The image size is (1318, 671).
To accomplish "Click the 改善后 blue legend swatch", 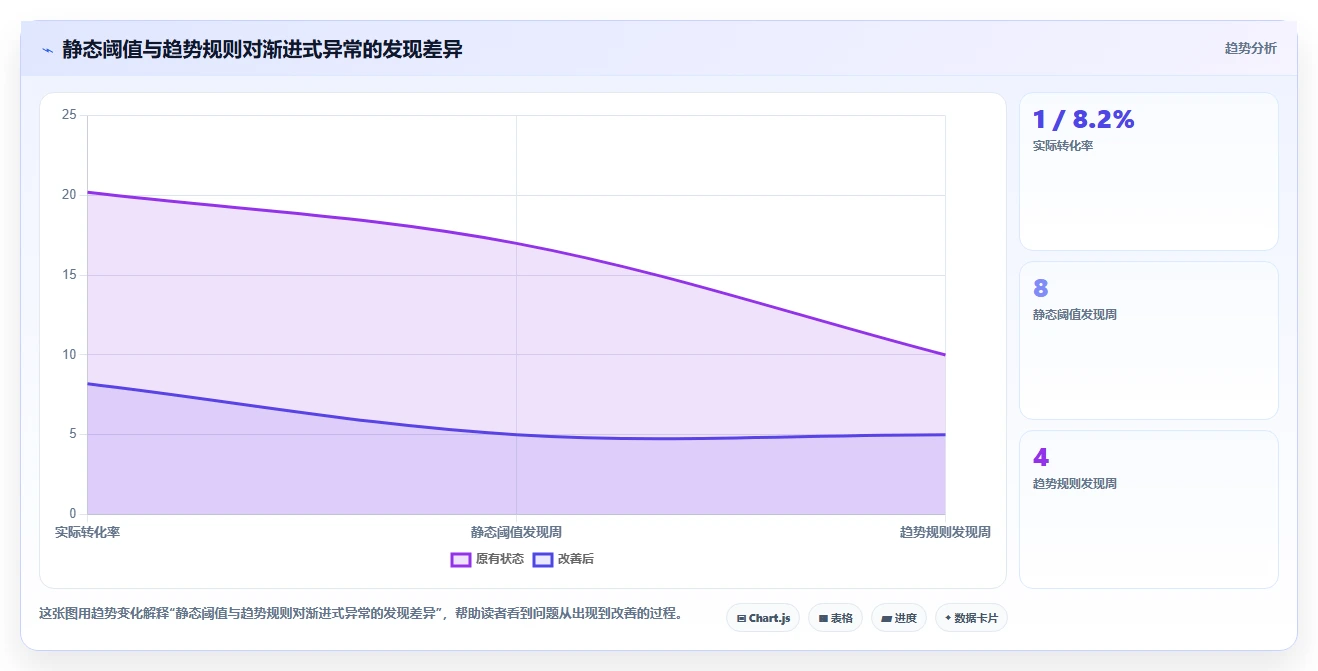I will click(x=543, y=559).
